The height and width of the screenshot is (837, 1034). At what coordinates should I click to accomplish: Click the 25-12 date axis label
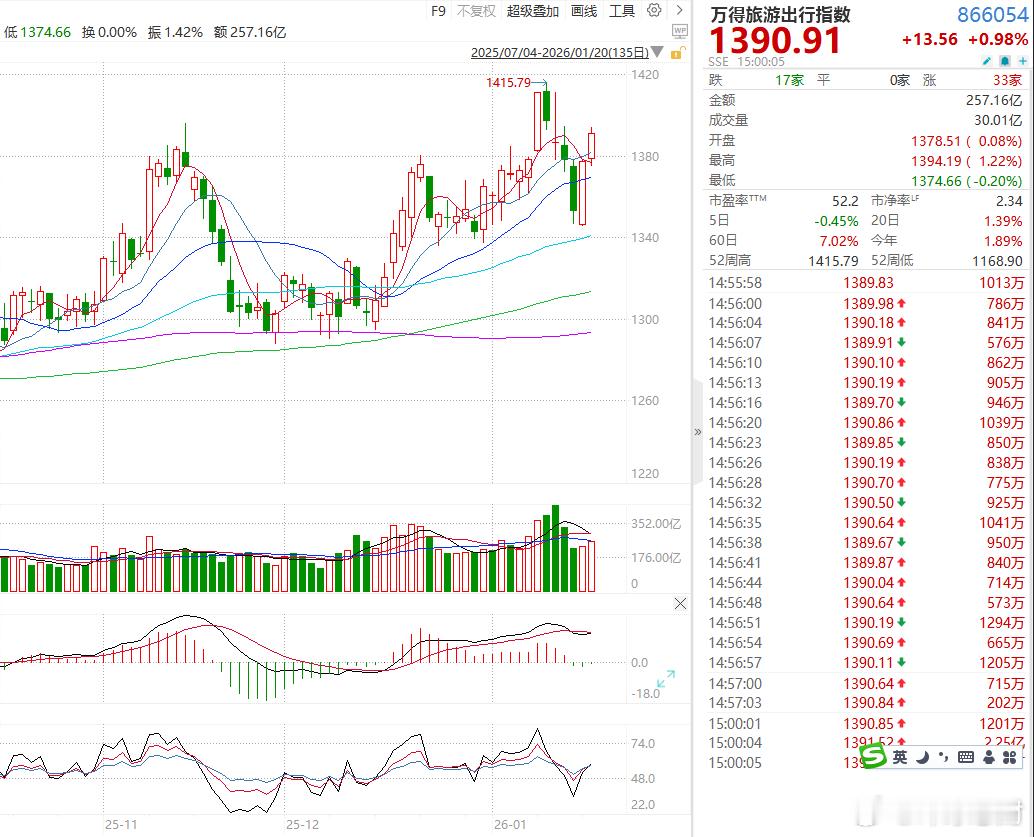302,824
